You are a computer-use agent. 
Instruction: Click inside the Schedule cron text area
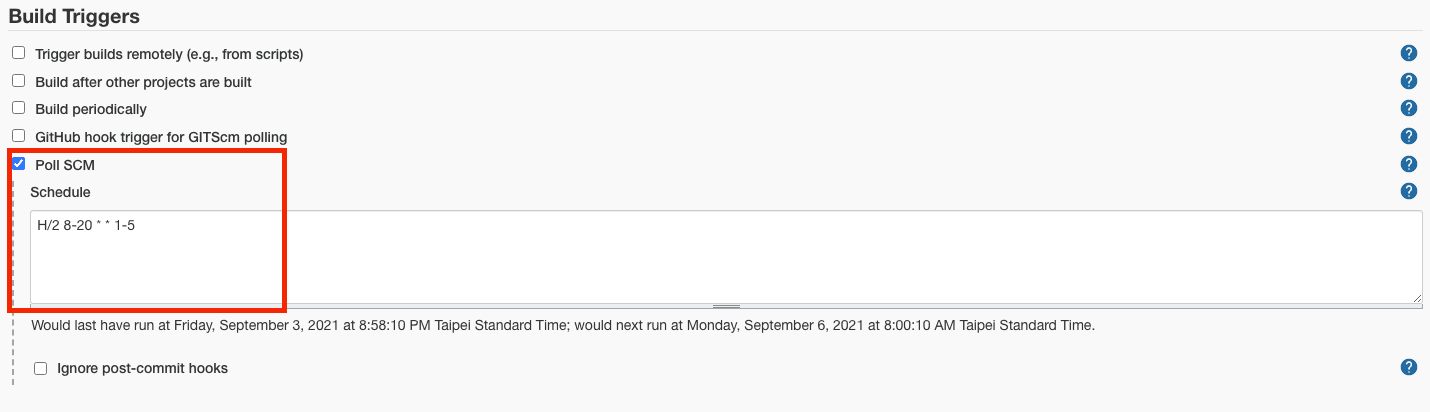pyautogui.click(x=726, y=256)
